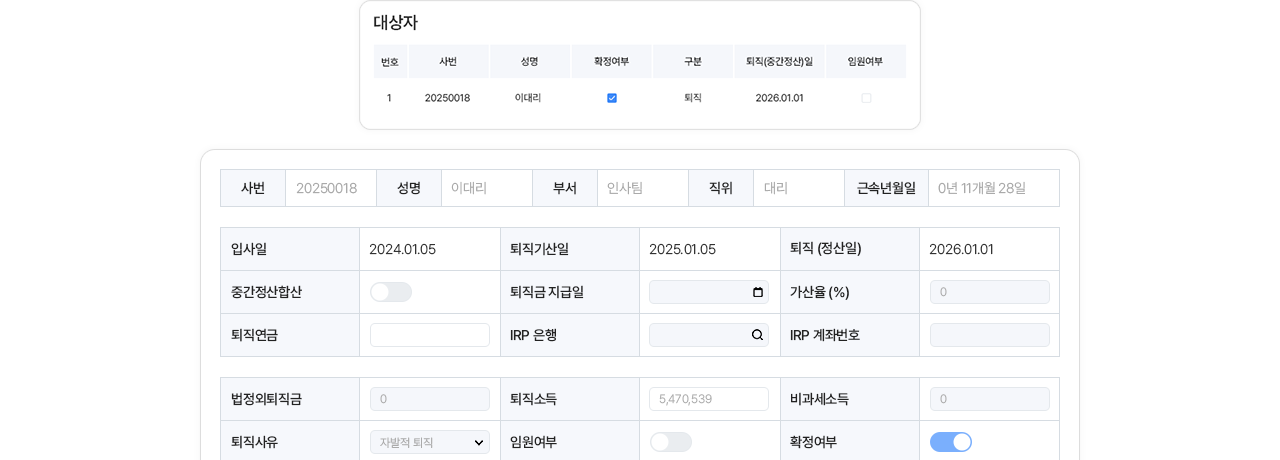Focus the IRP 계좌번호 input field
The image size is (1280, 460).
coord(989,335)
